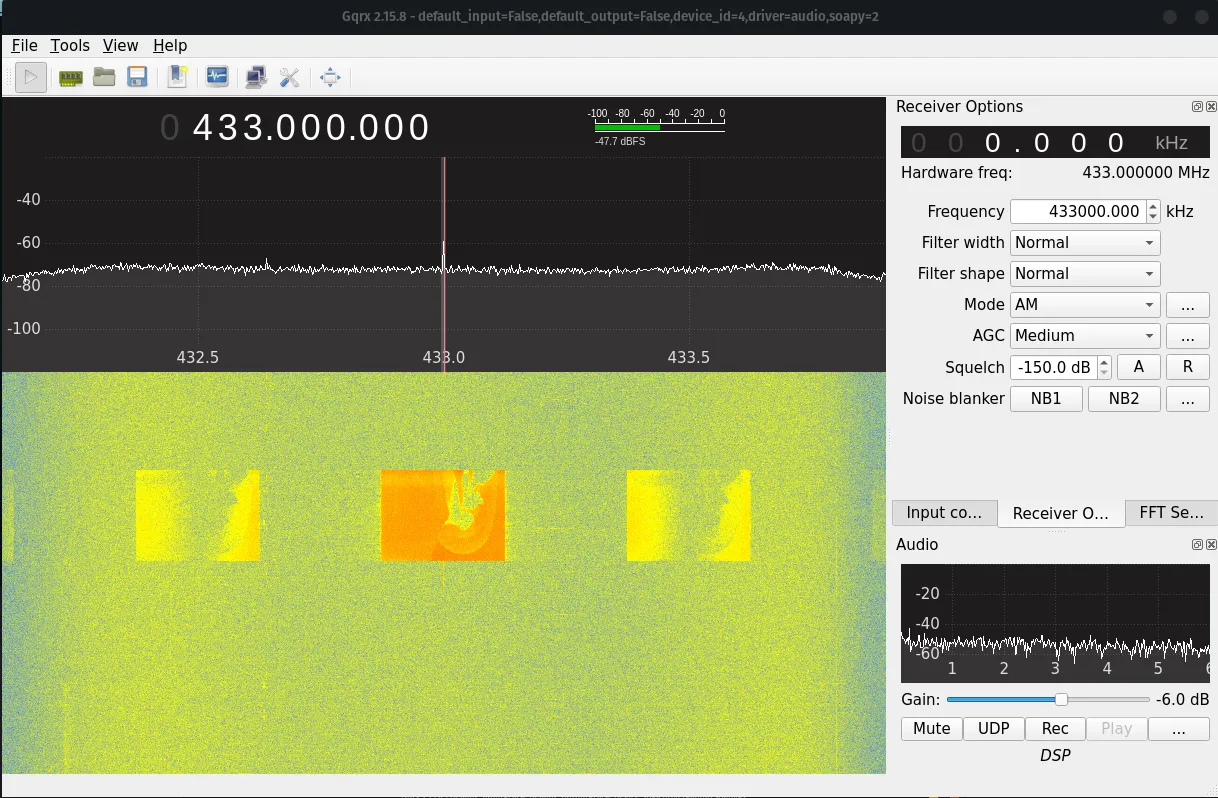
Task: Click the Squelch reset 'R' button
Action: pos(1188,367)
